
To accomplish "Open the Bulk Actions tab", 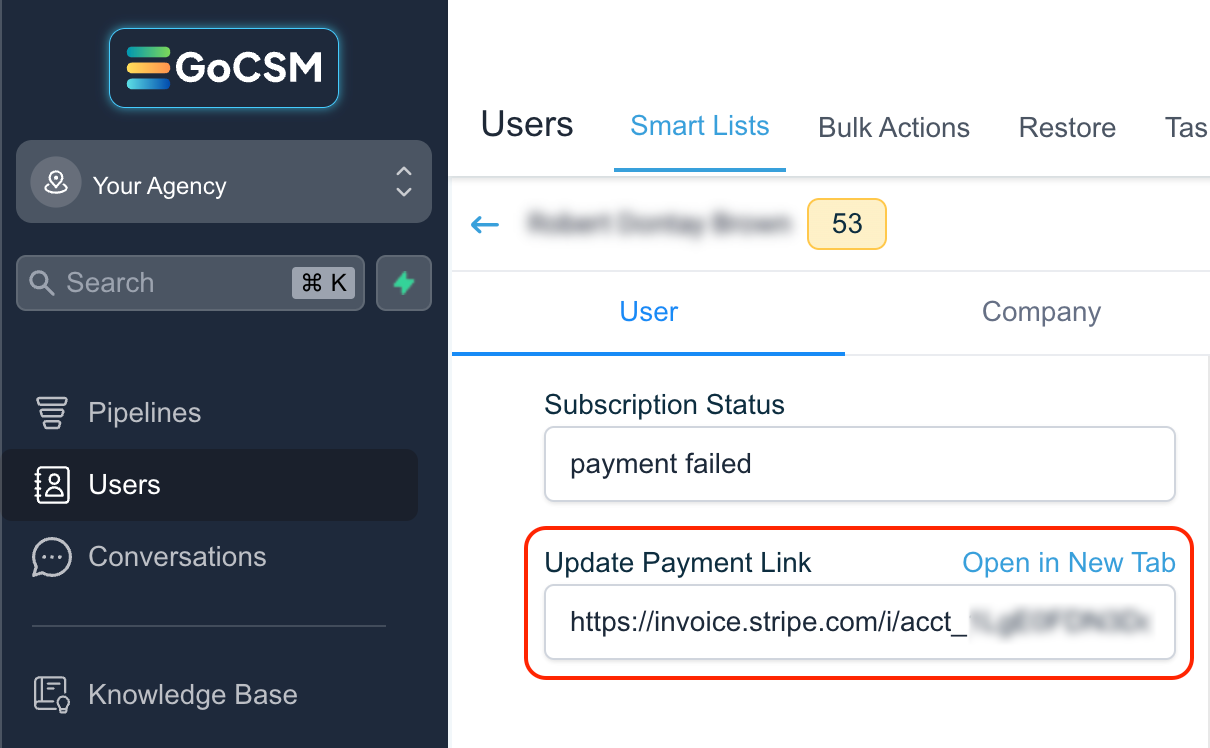I will point(894,127).
